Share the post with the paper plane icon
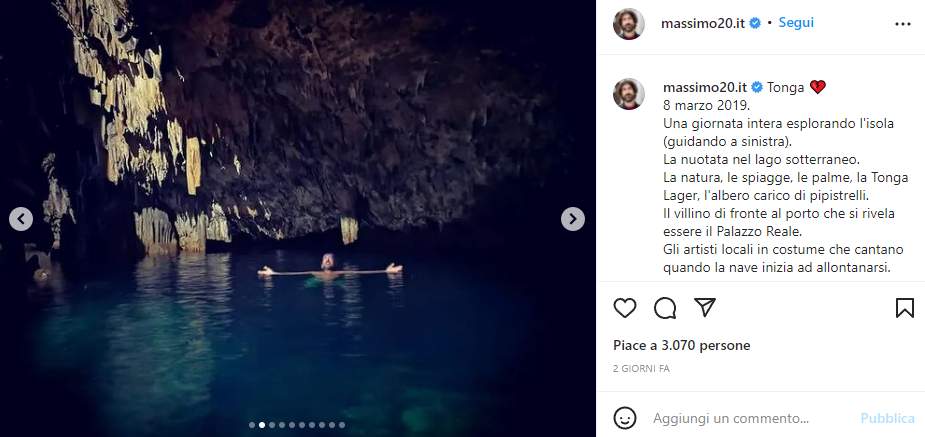925x437 pixels. coord(704,308)
